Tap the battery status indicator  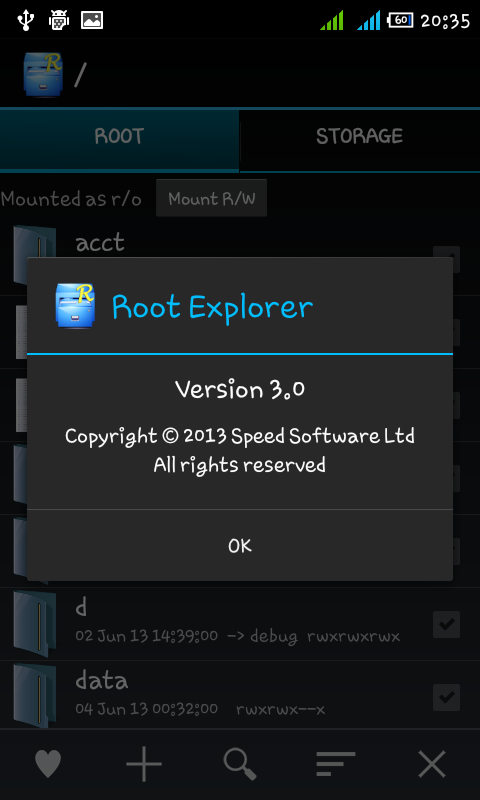tap(400, 20)
